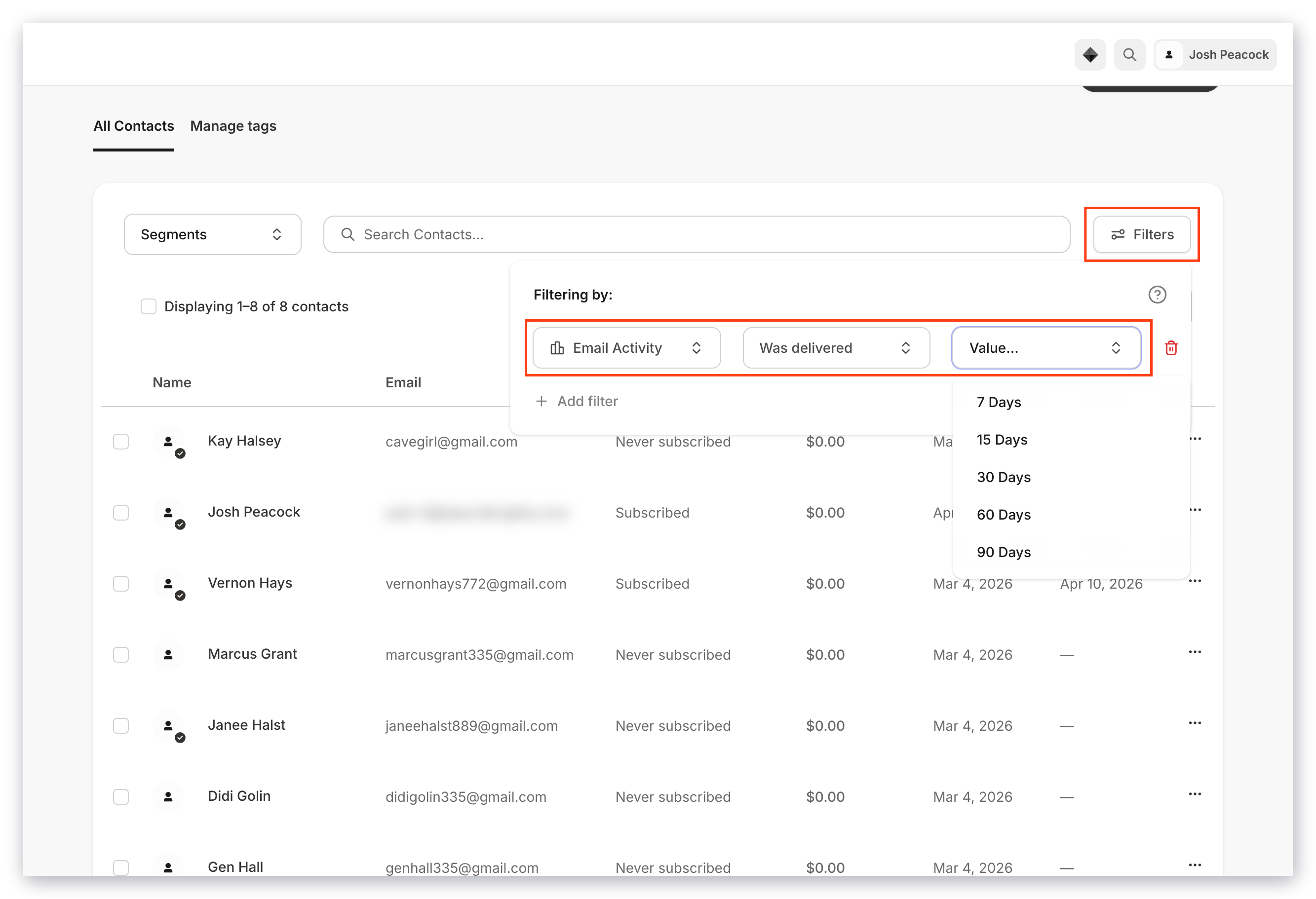The width and height of the screenshot is (1316, 899).
Task: Click the email didigolin335@gmail.com
Action: click(465, 797)
